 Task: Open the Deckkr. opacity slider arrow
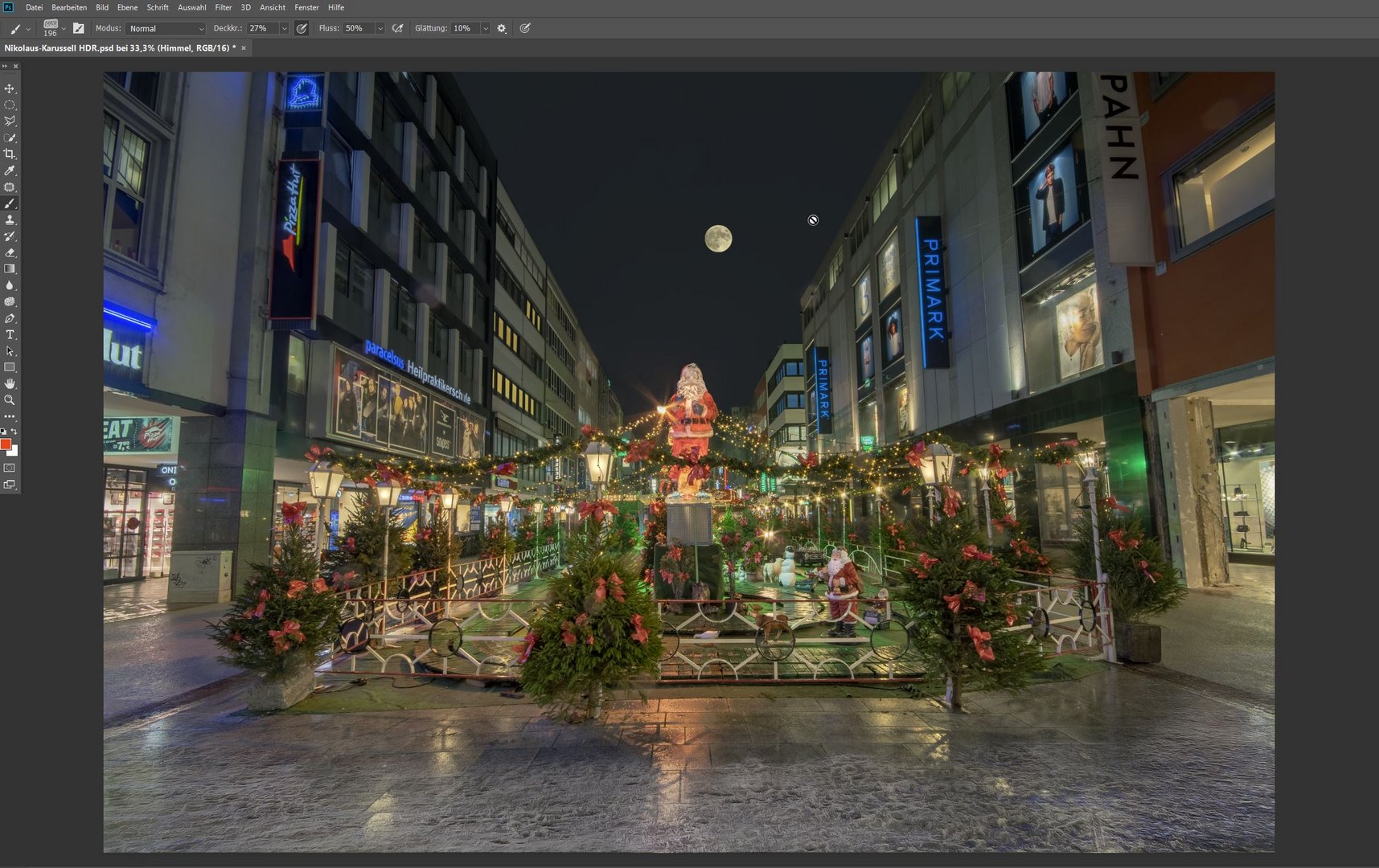coord(284,28)
